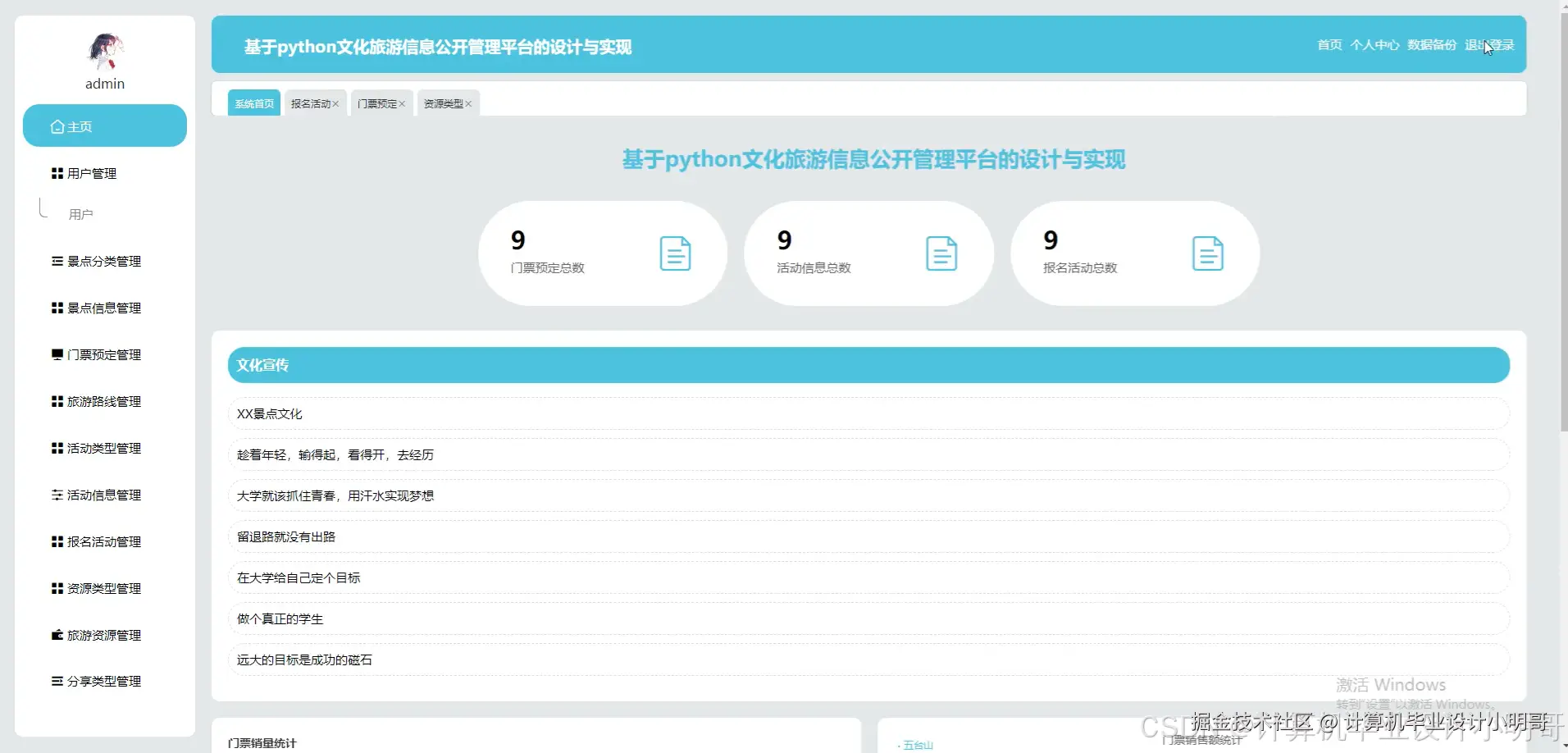Open the 大学就该抓住青春 article row
The width and height of the screenshot is (1568, 753).
(x=868, y=495)
